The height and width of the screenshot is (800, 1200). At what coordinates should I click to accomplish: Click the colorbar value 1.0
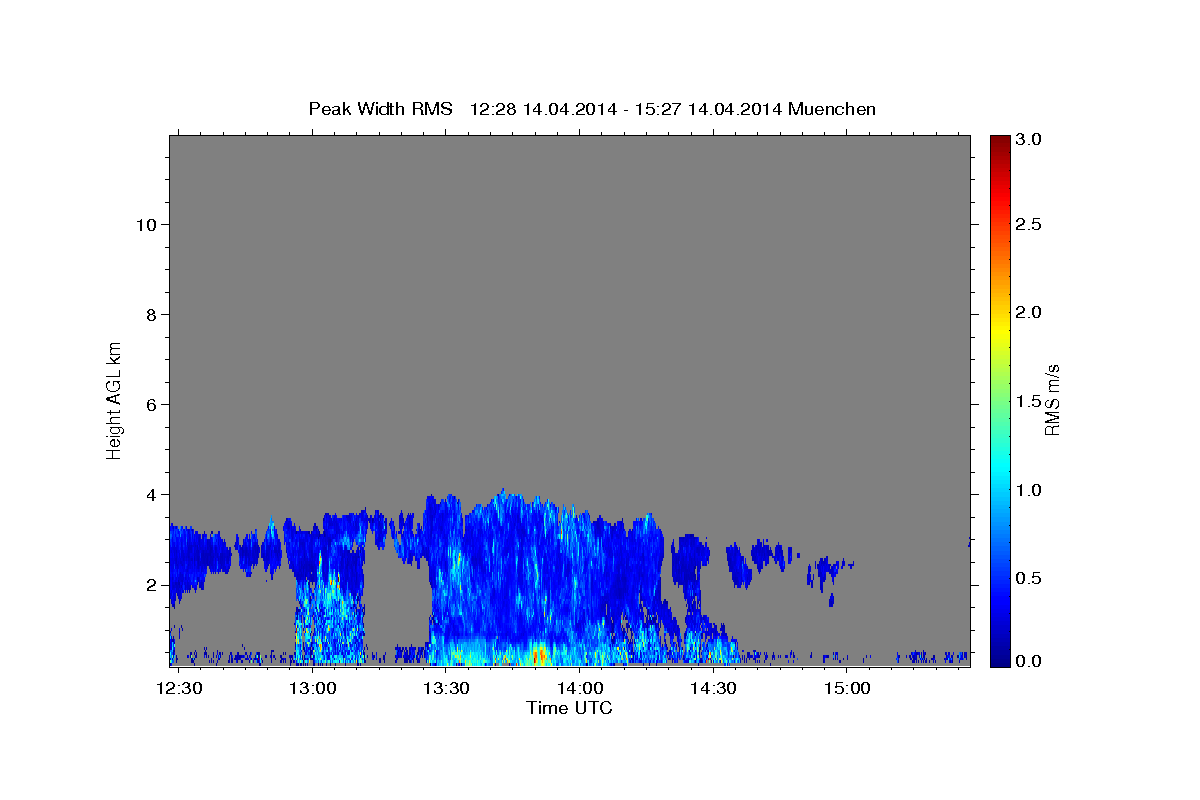click(1029, 490)
